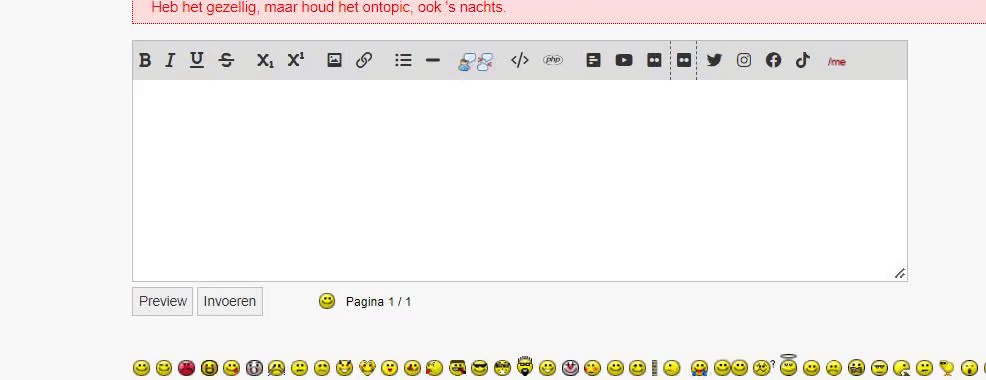Click the two-dot icon with dashed outline
Viewport: 986px width, 380px height.
tap(684, 60)
